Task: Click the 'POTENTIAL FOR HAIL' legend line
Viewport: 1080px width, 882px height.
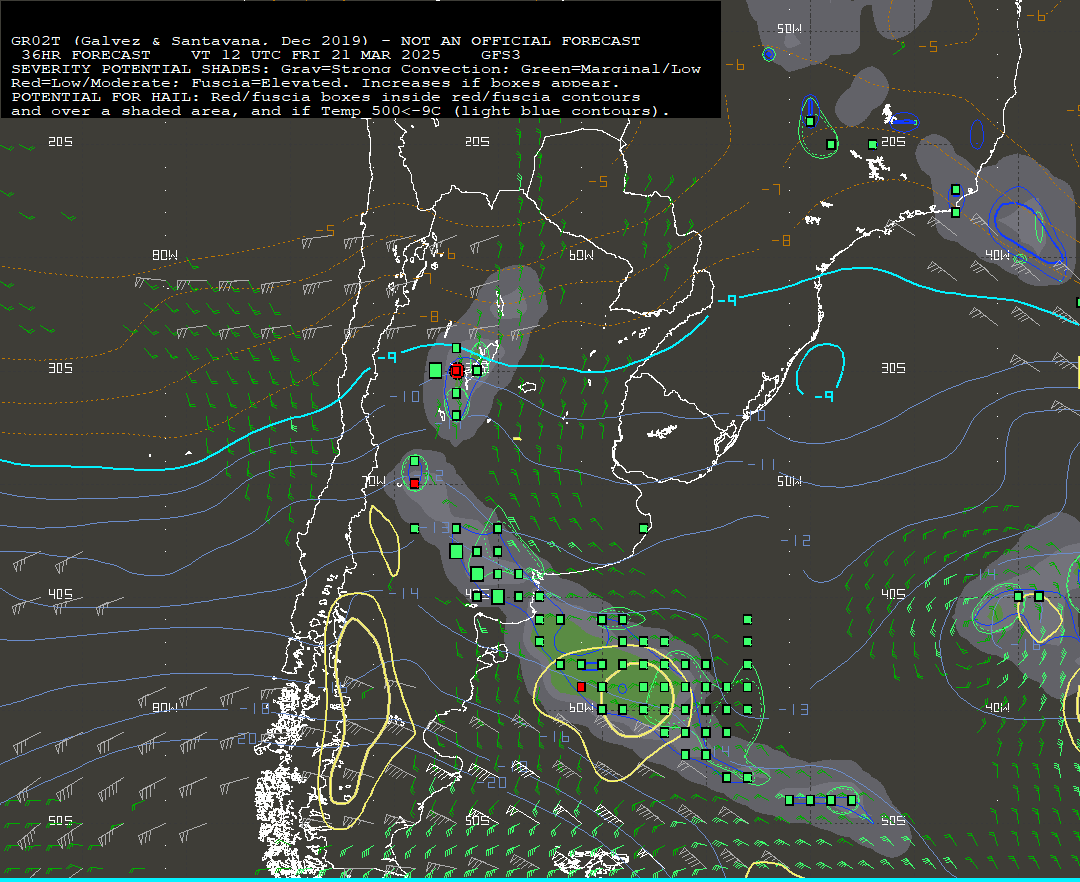Action: (x=326, y=97)
